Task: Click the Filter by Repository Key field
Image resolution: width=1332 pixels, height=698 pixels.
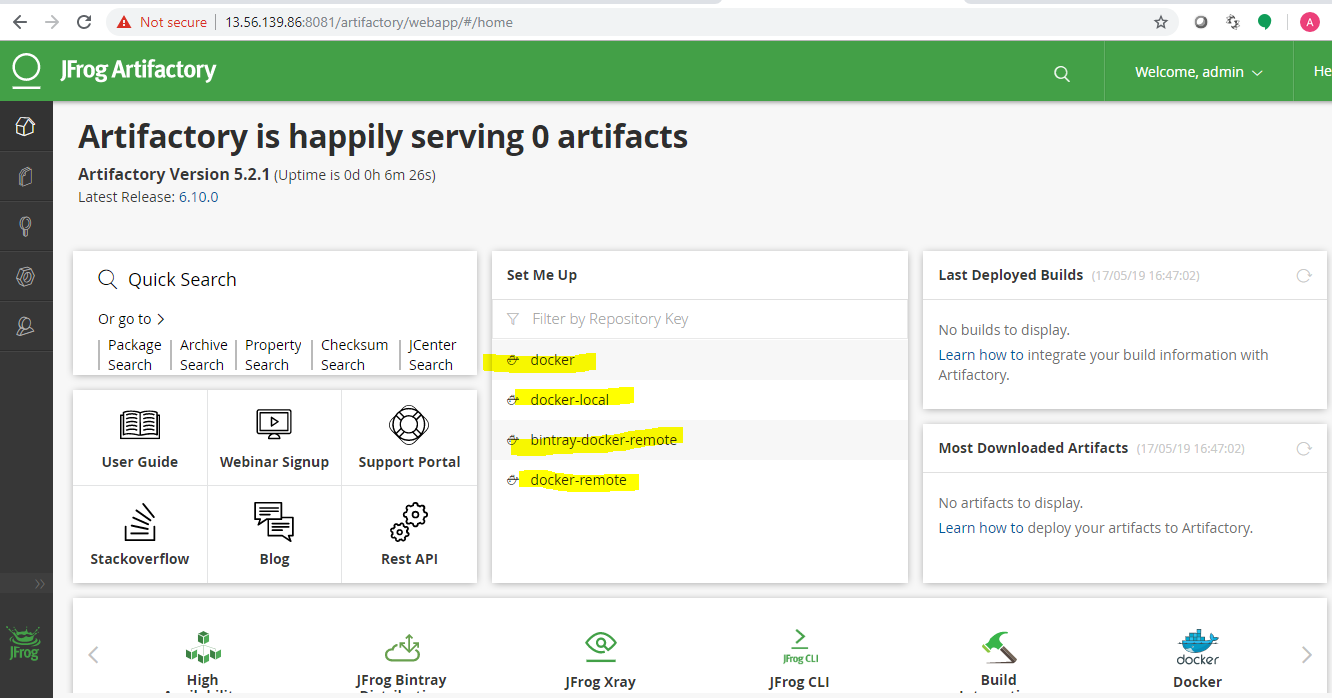Action: [610, 318]
